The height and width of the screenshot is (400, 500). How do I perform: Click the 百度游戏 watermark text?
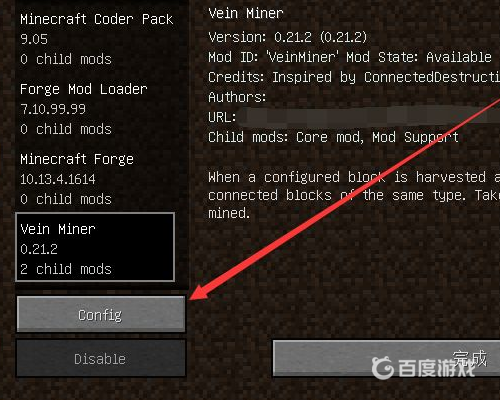tap(437, 368)
